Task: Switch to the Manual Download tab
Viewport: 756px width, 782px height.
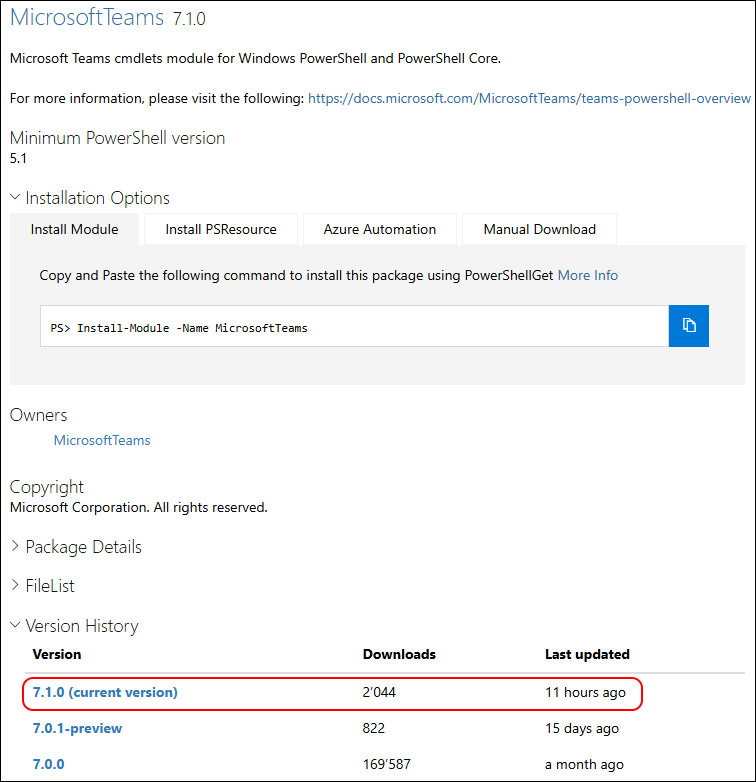Action: (x=540, y=229)
